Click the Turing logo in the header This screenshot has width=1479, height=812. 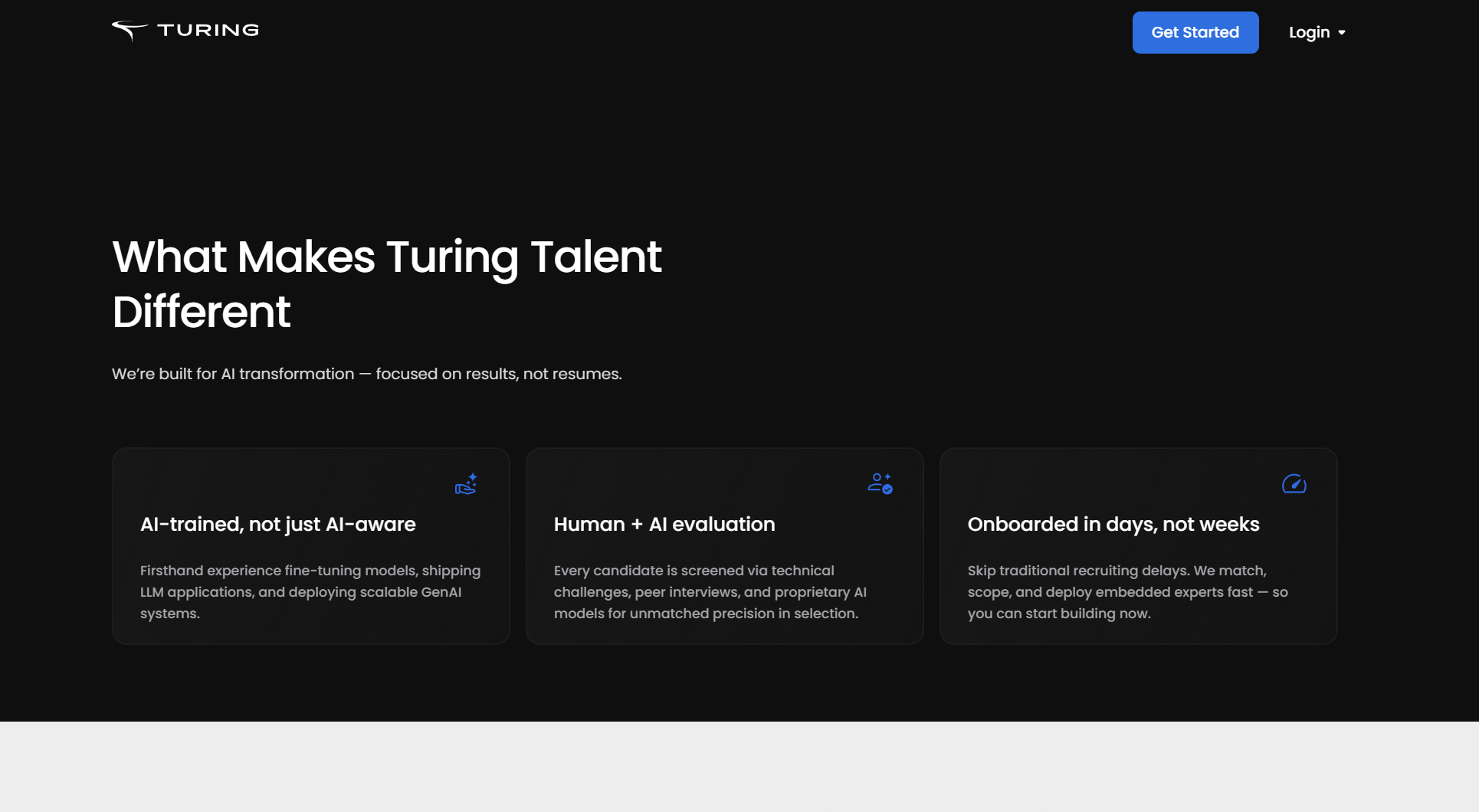[x=185, y=31]
